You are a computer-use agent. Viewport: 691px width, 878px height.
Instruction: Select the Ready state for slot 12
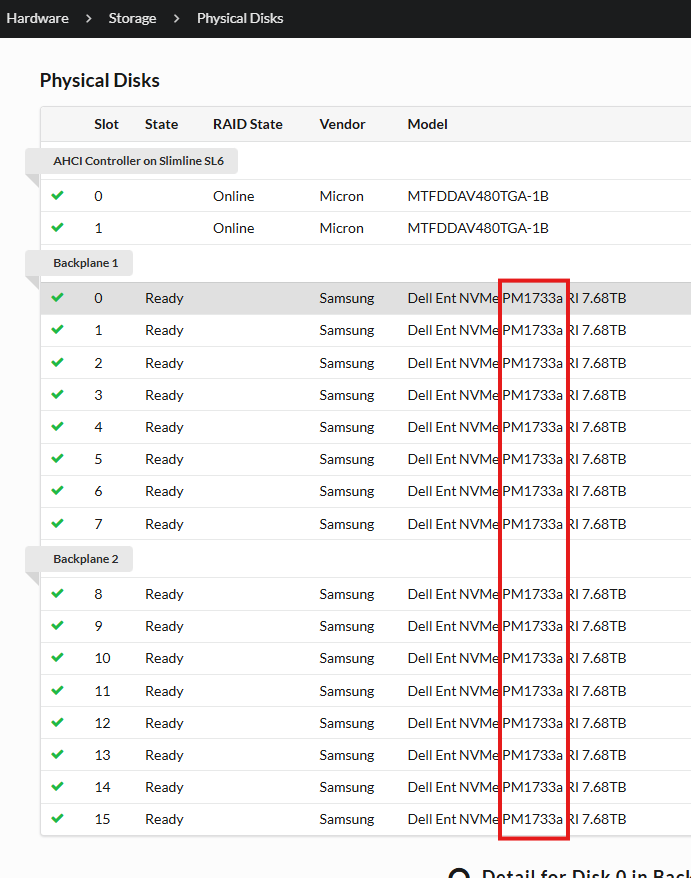click(164, 723)
